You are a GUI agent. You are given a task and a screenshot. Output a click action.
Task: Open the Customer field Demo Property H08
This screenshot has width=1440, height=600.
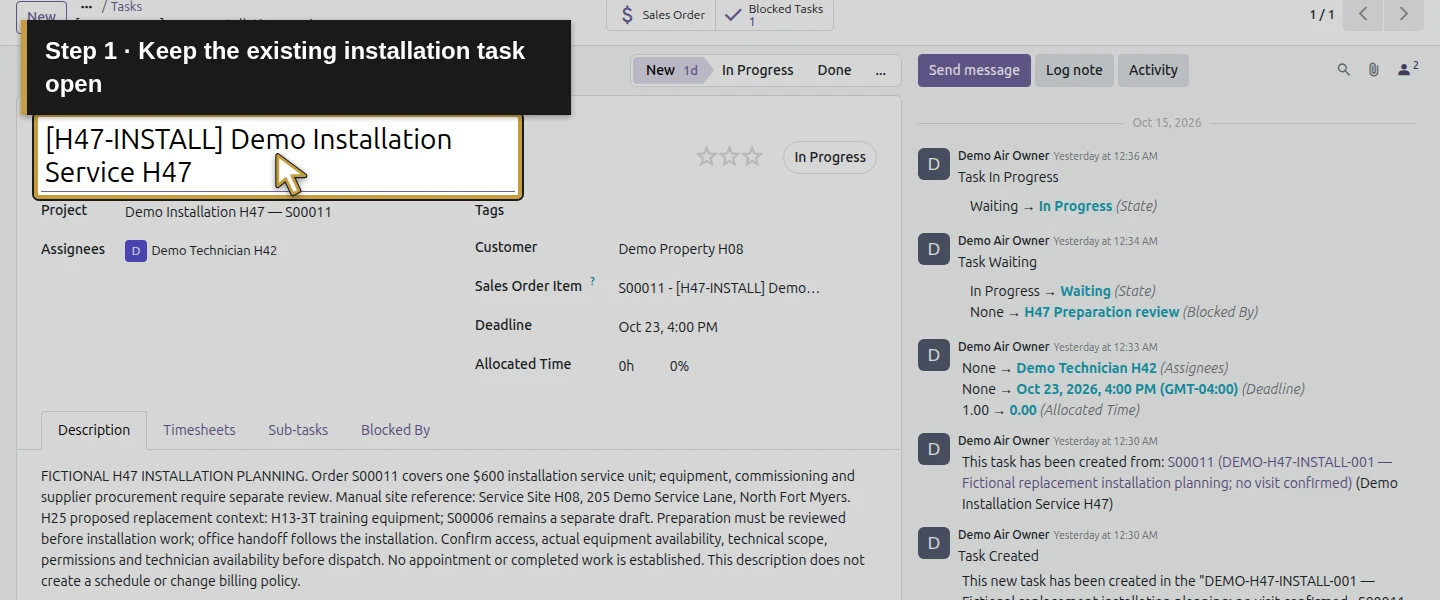pos(681,249)
